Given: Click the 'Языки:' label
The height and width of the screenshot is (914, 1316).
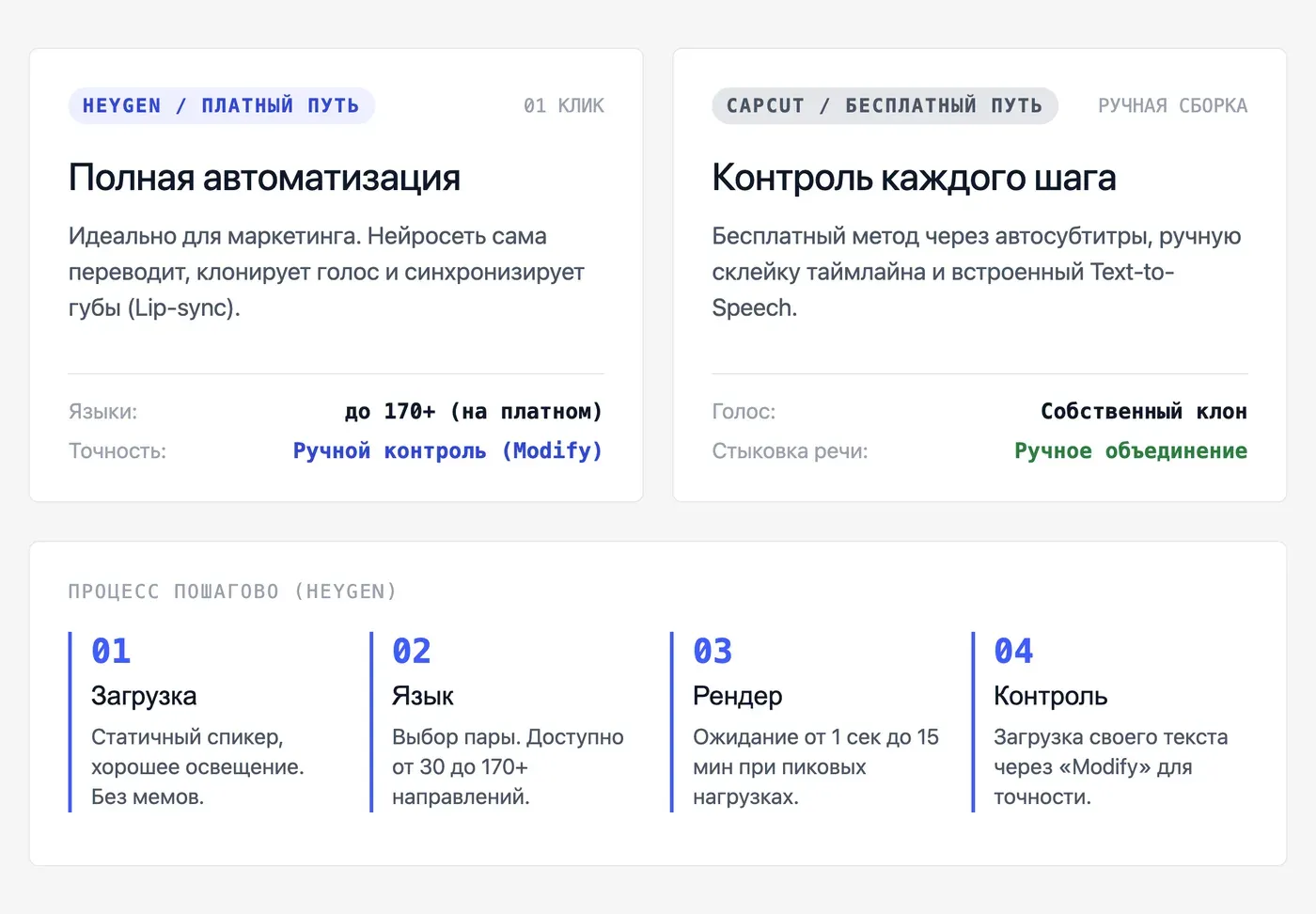Looking at the screenshot, I should click(102, 412).
